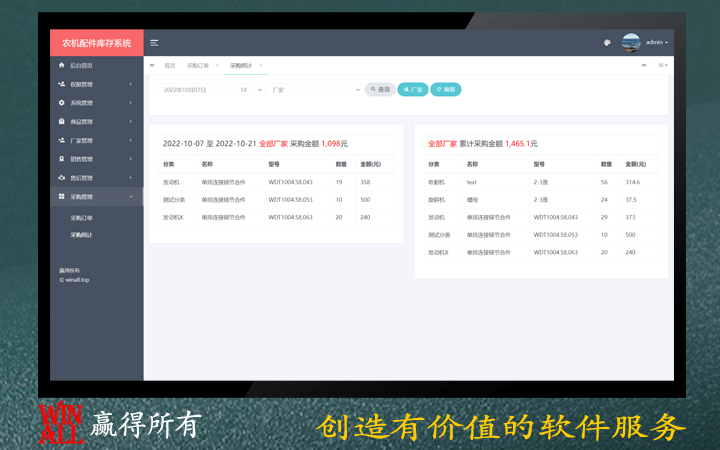Click the 2022年10月07日 date field
This screenshot has height=450, width=720.
(x=196, y=90)
